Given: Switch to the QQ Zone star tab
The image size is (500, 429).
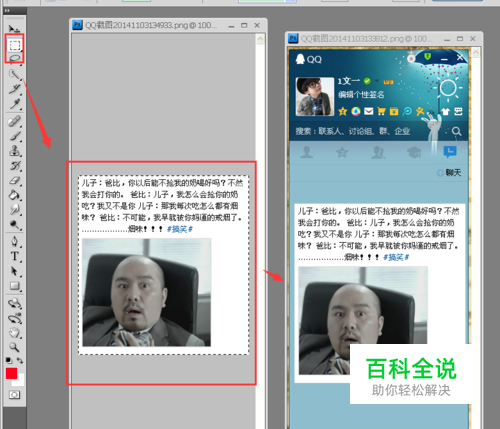Looking at the screenshot, I should click(342, 152).
